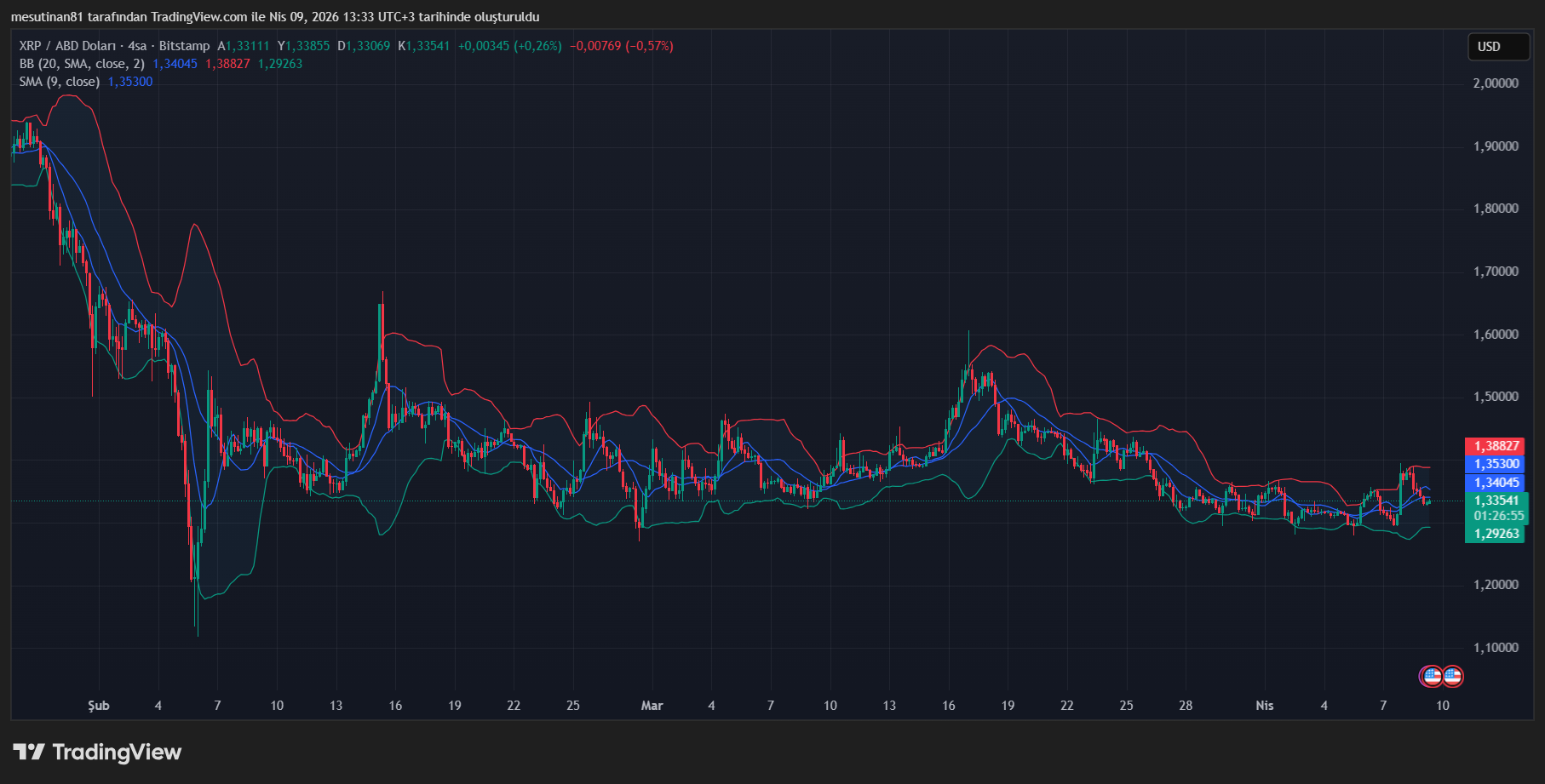Toggle the USD currency display button
Image resolution: width=1545 pixels, height=784 pixels.
click(x=1498, y=47)
